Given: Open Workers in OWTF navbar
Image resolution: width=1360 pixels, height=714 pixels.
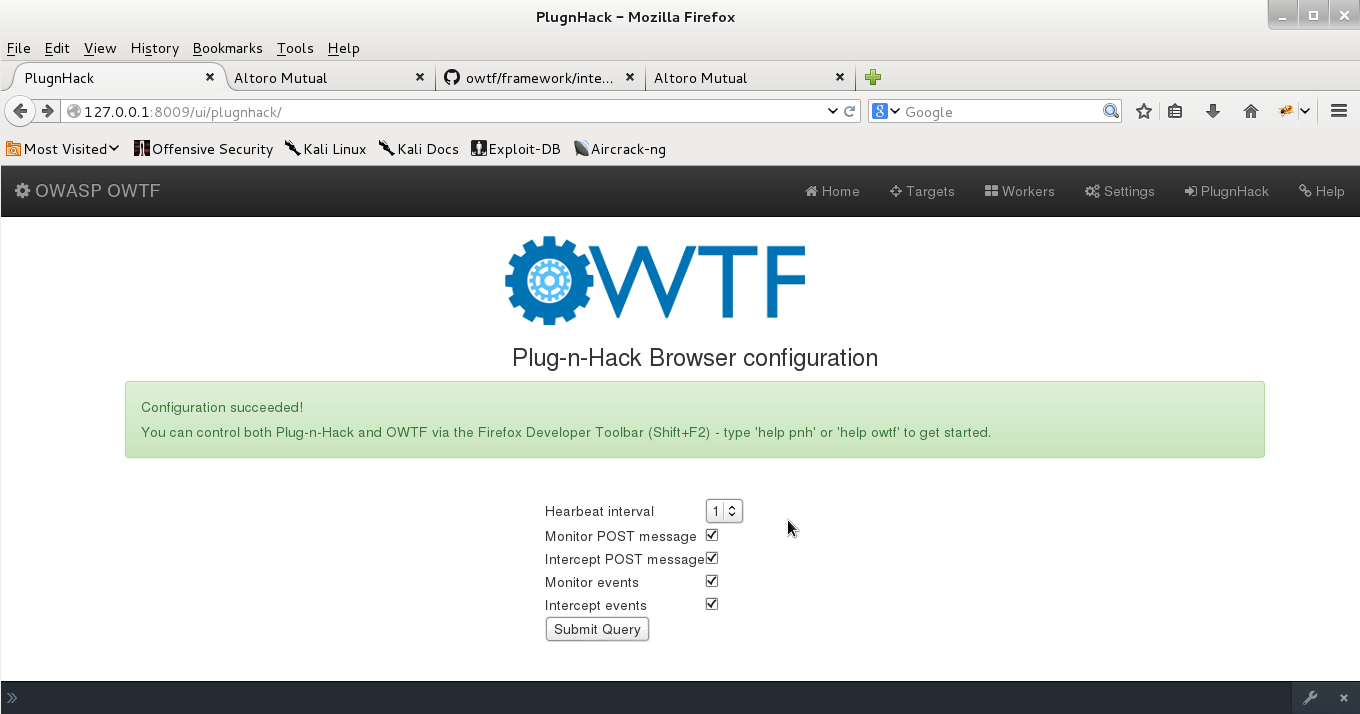Looking at the screenshot, I should [1019, 191].
